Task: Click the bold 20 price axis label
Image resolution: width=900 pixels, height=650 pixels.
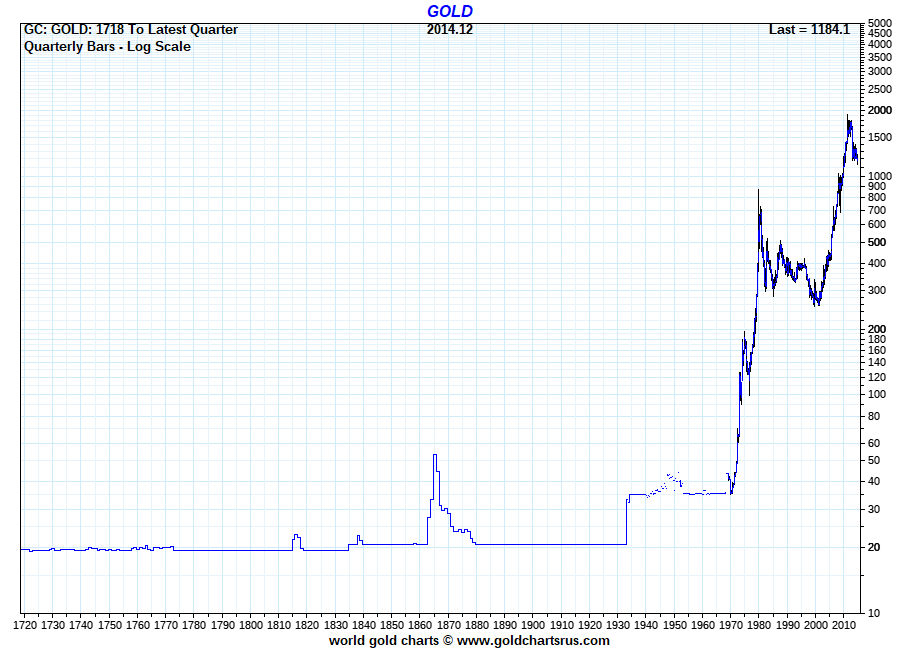Action: pyautogui.click(x=874, y=547)
